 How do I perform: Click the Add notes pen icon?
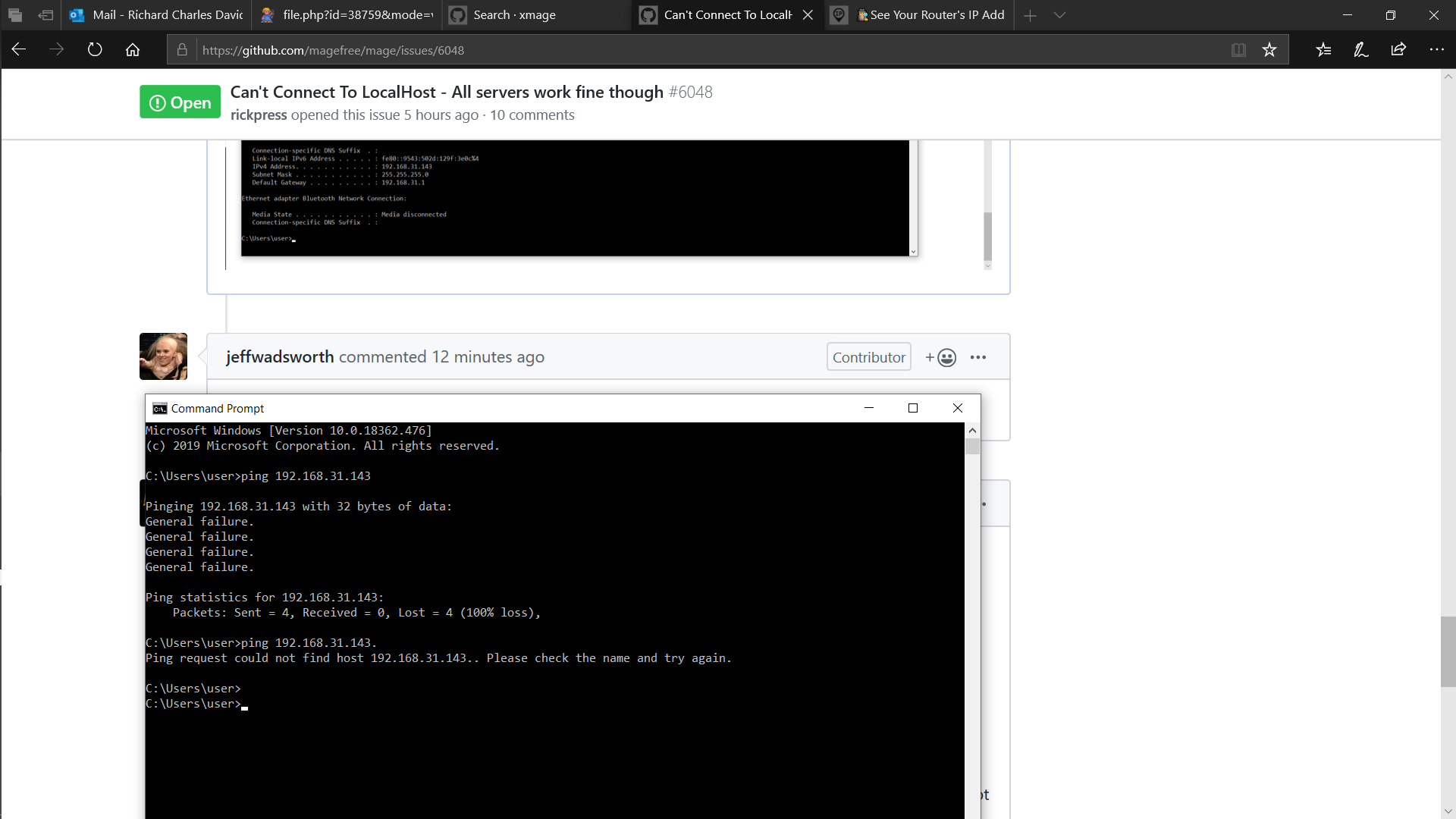tap(1360, 49)
